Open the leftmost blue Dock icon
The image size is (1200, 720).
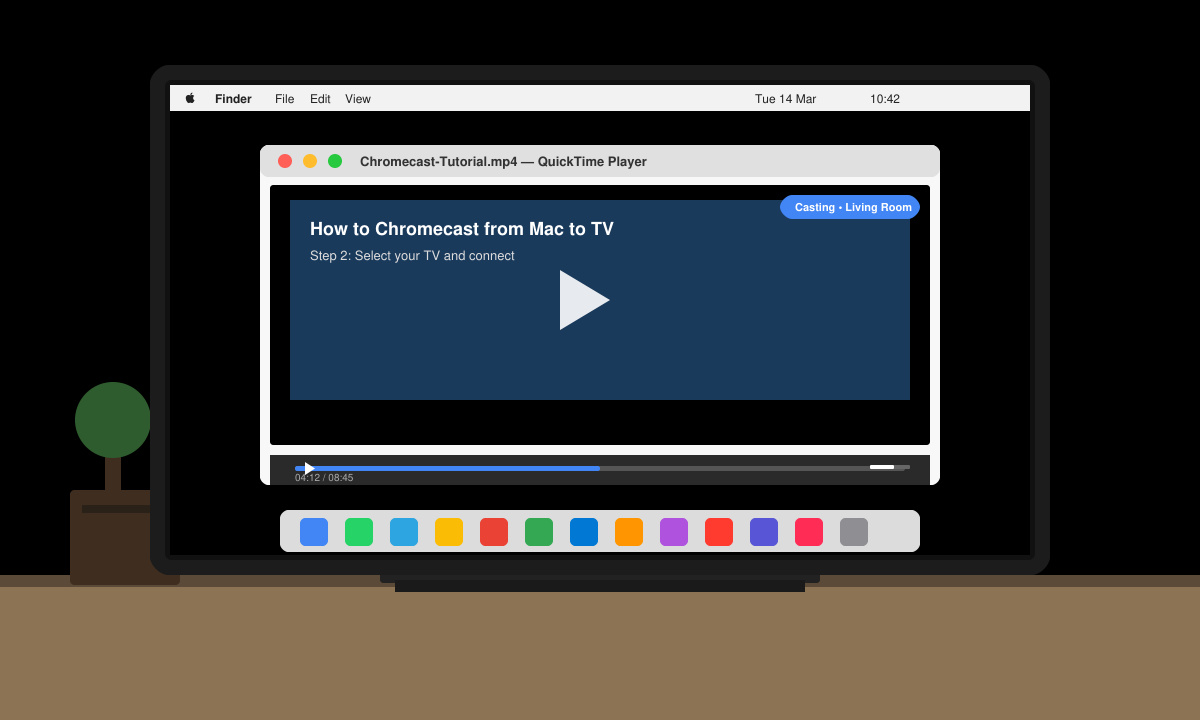click(314, 532)
